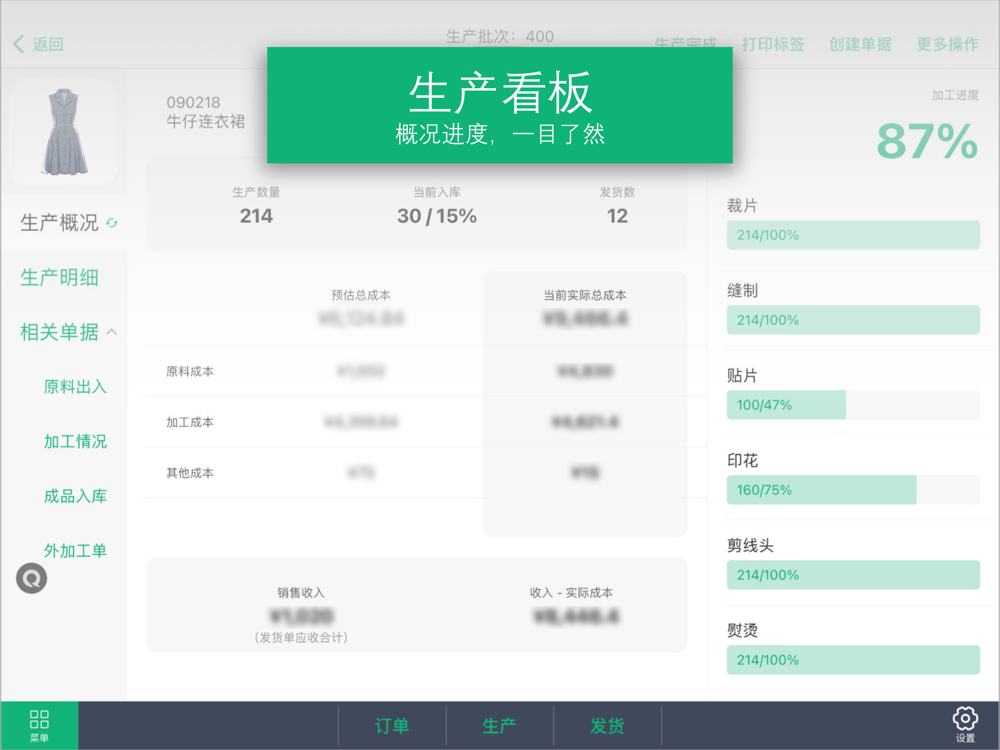Go back using the 返回 arrow

pyautogui.click(x=38, y=44)
